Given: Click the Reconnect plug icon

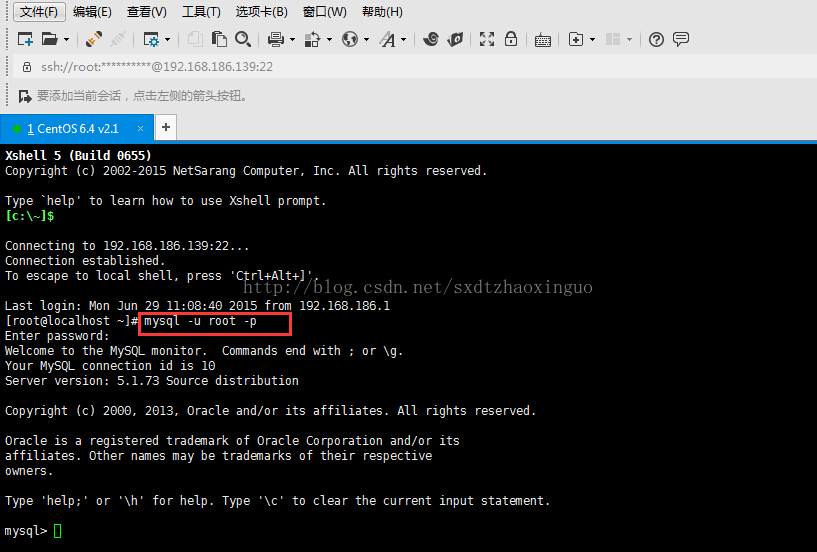Looking at the screenshot, I should click(x=94, y=39).
